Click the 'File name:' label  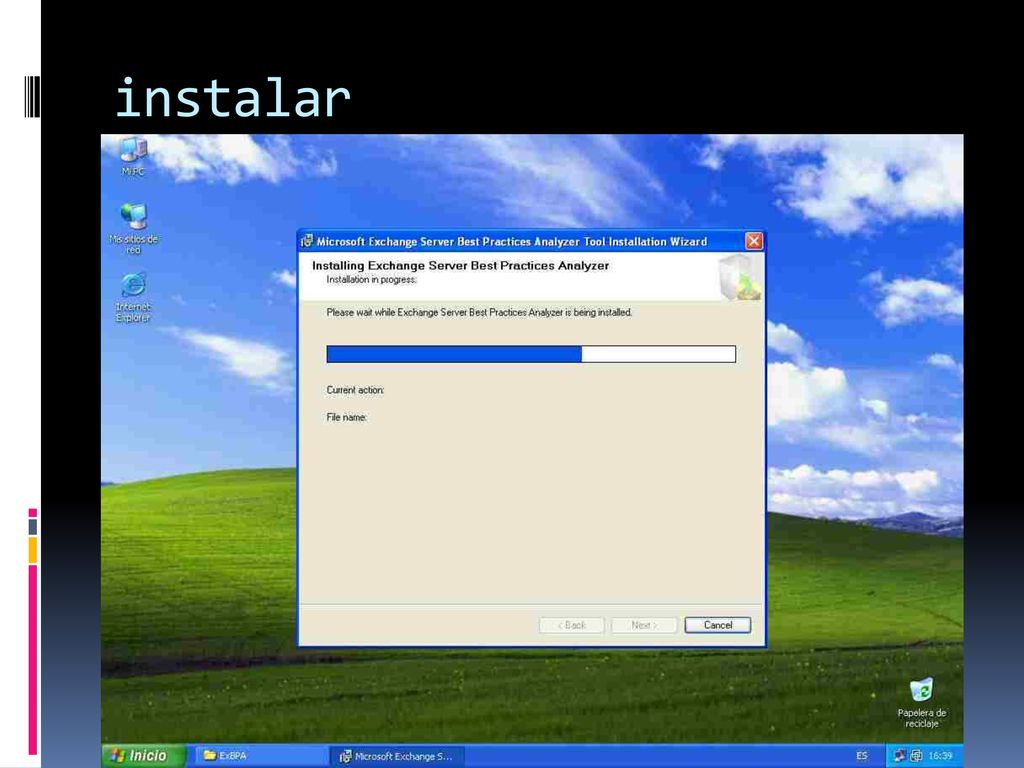coord(347,417)
